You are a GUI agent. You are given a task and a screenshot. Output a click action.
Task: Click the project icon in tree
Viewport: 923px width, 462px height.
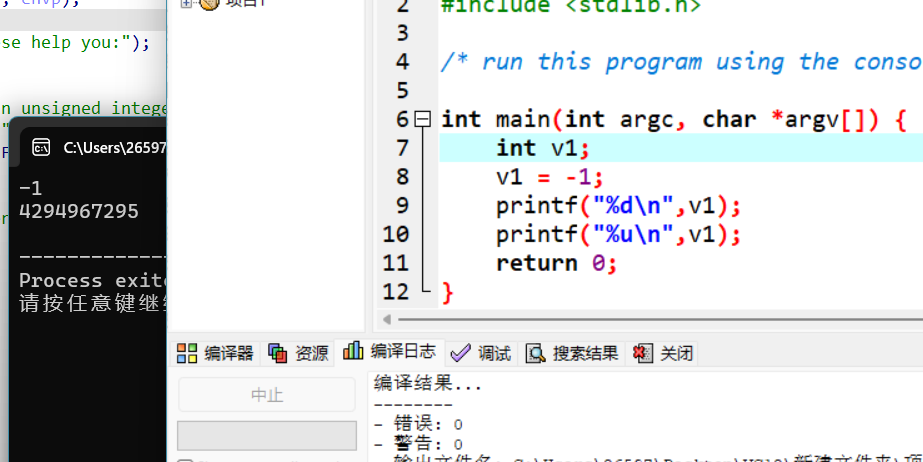[208, 4]
